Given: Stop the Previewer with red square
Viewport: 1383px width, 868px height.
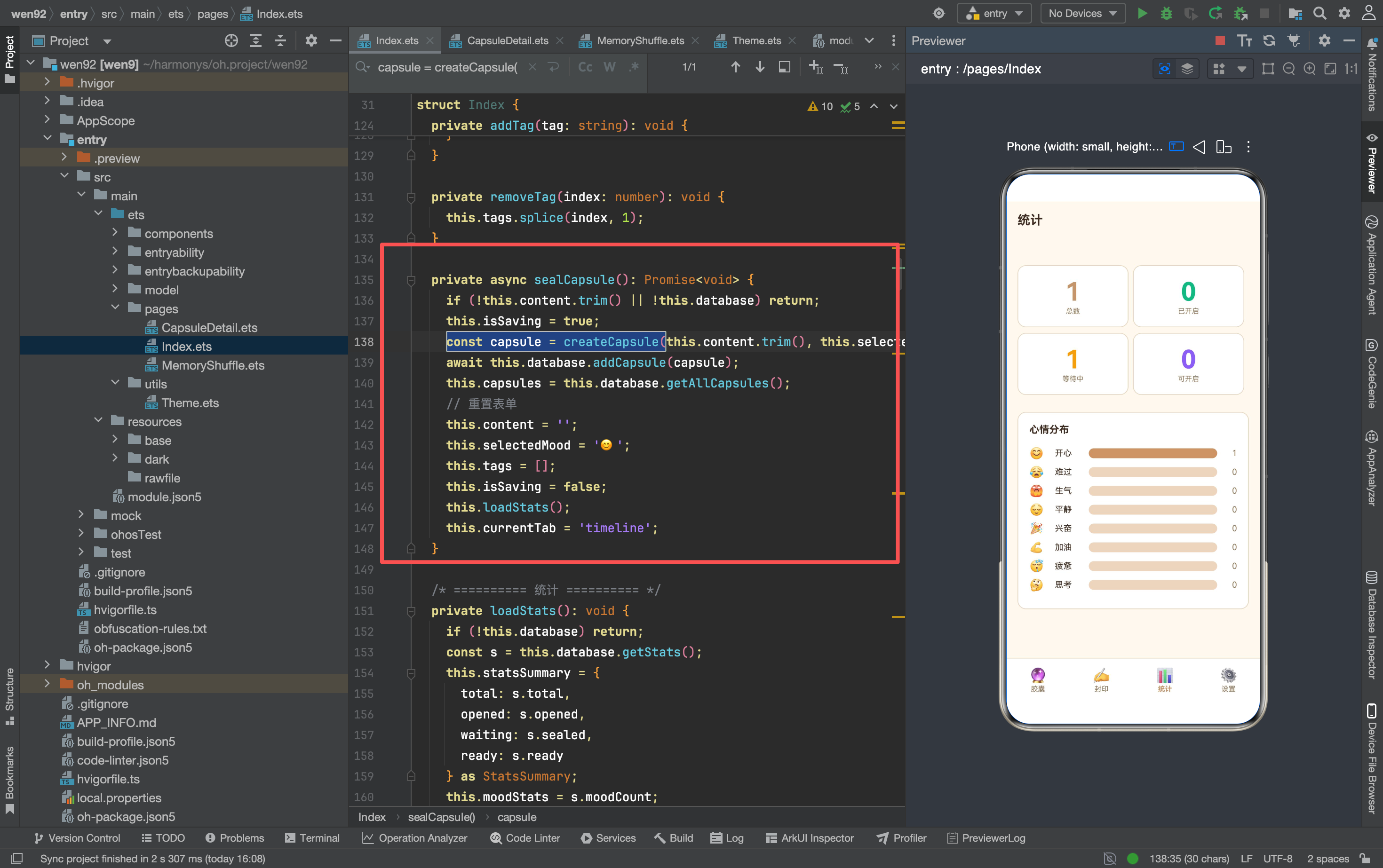Looking at the screenshot, I should [1220, 40].
